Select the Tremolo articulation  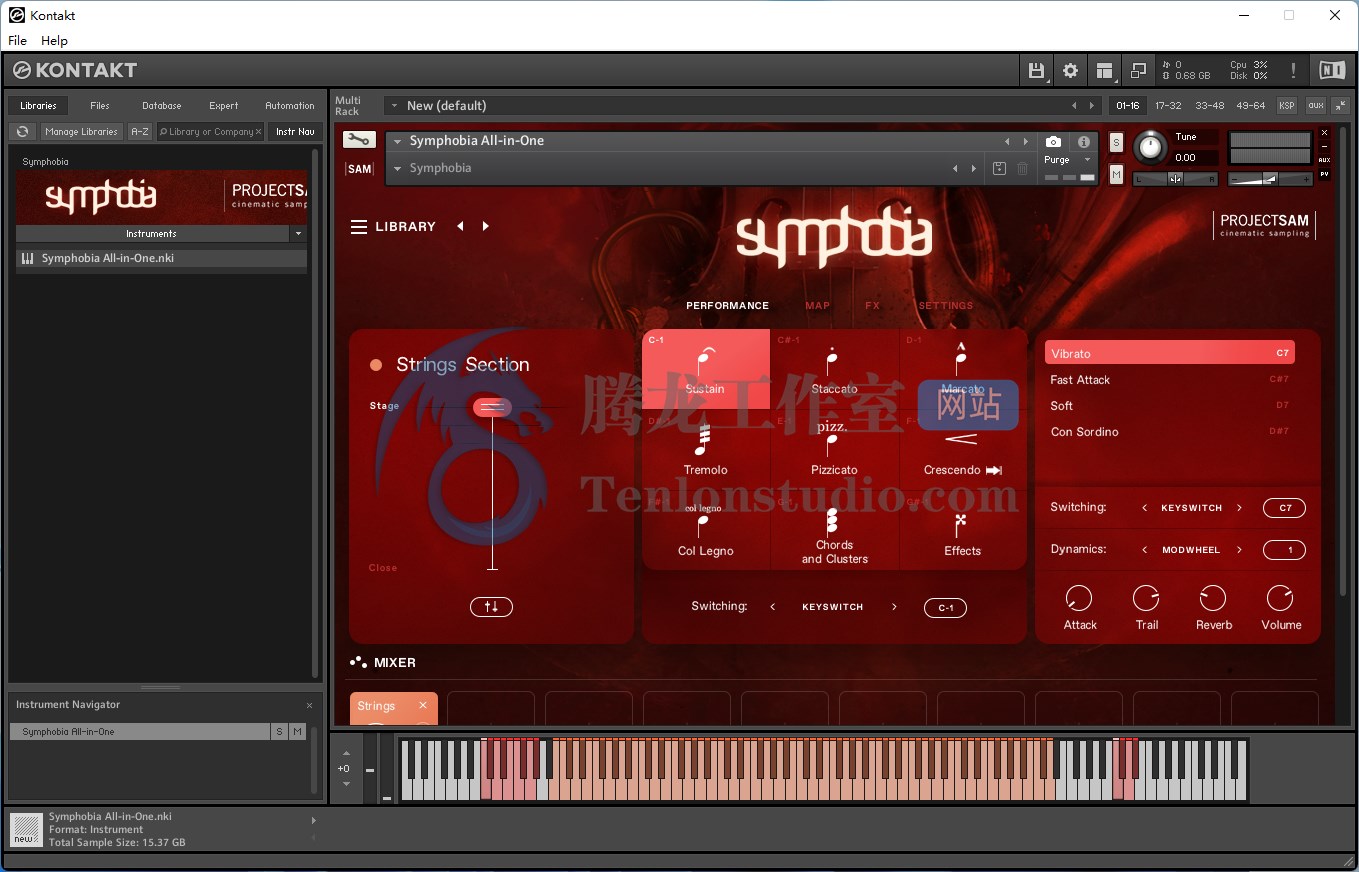(706, 450)
